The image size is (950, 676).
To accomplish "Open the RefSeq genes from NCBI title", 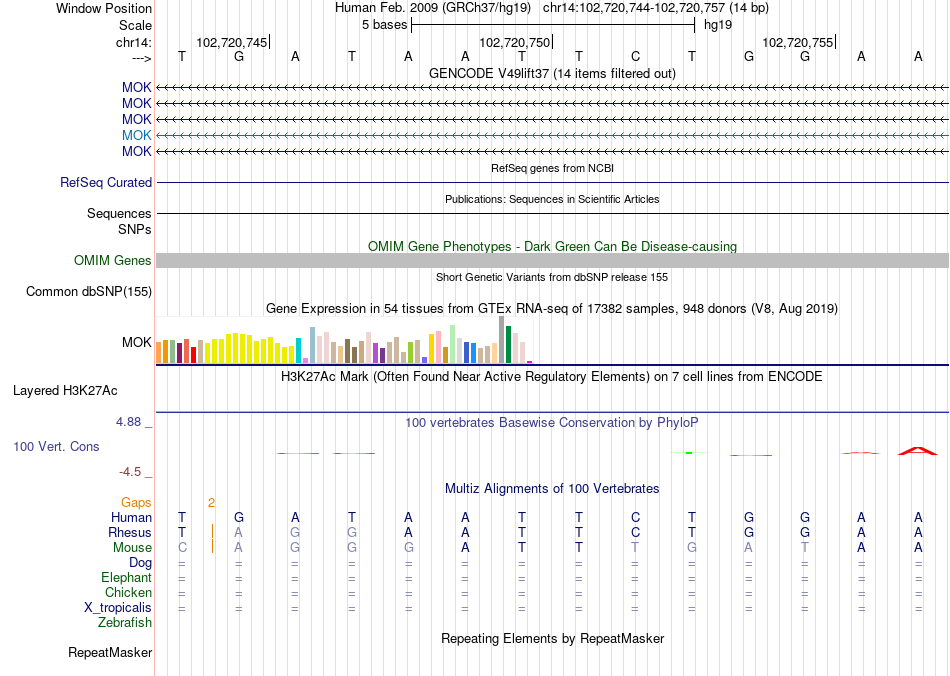I will 552,168.
